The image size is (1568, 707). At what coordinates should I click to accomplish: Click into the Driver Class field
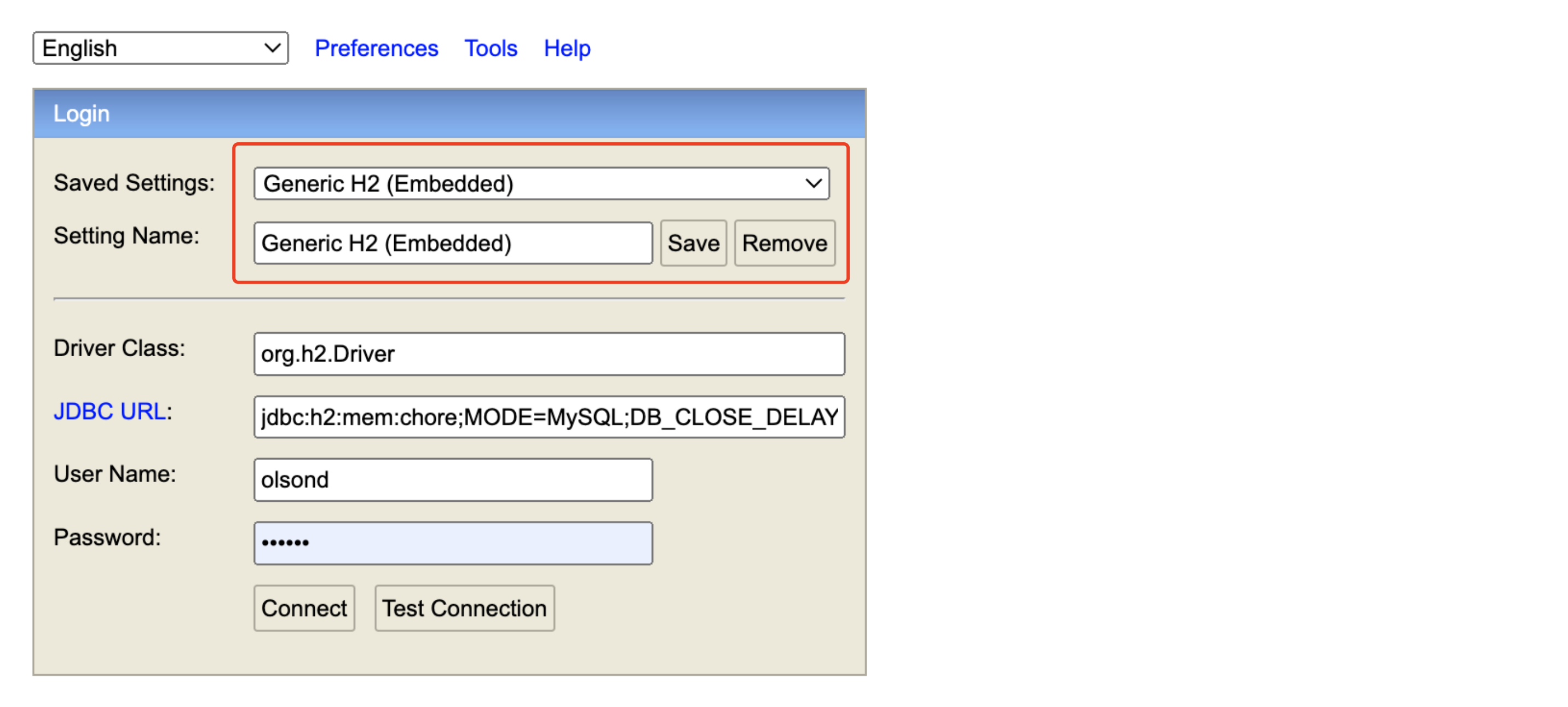click(549, 353)
